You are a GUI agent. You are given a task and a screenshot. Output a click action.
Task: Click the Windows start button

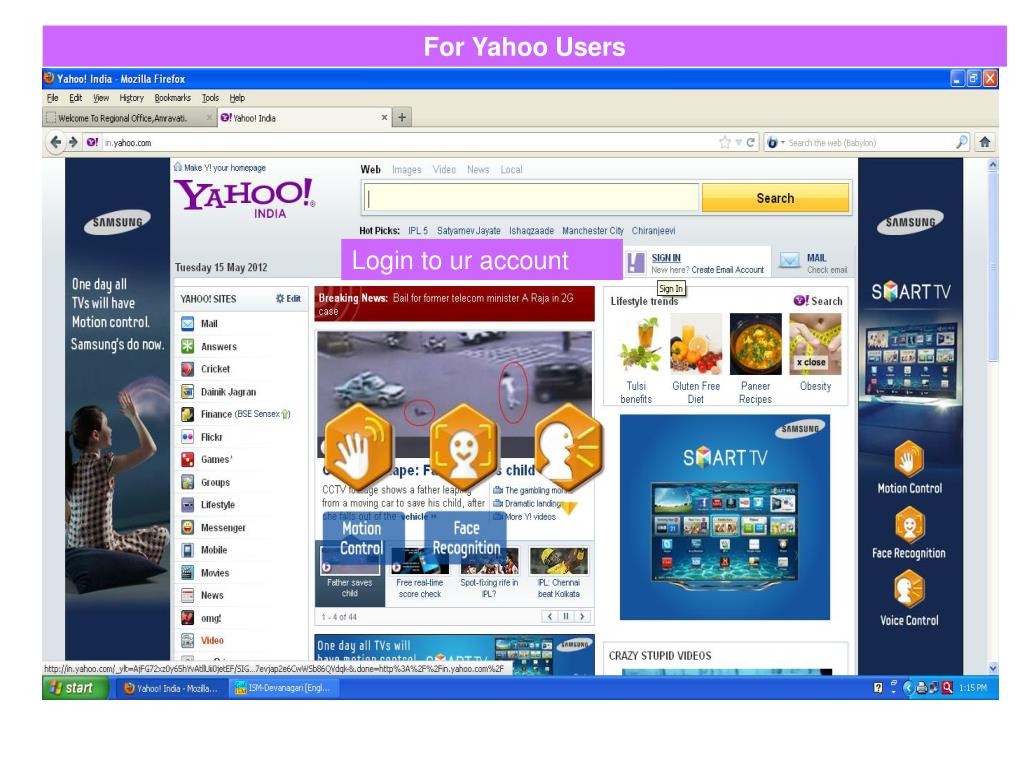click(75, 688)
